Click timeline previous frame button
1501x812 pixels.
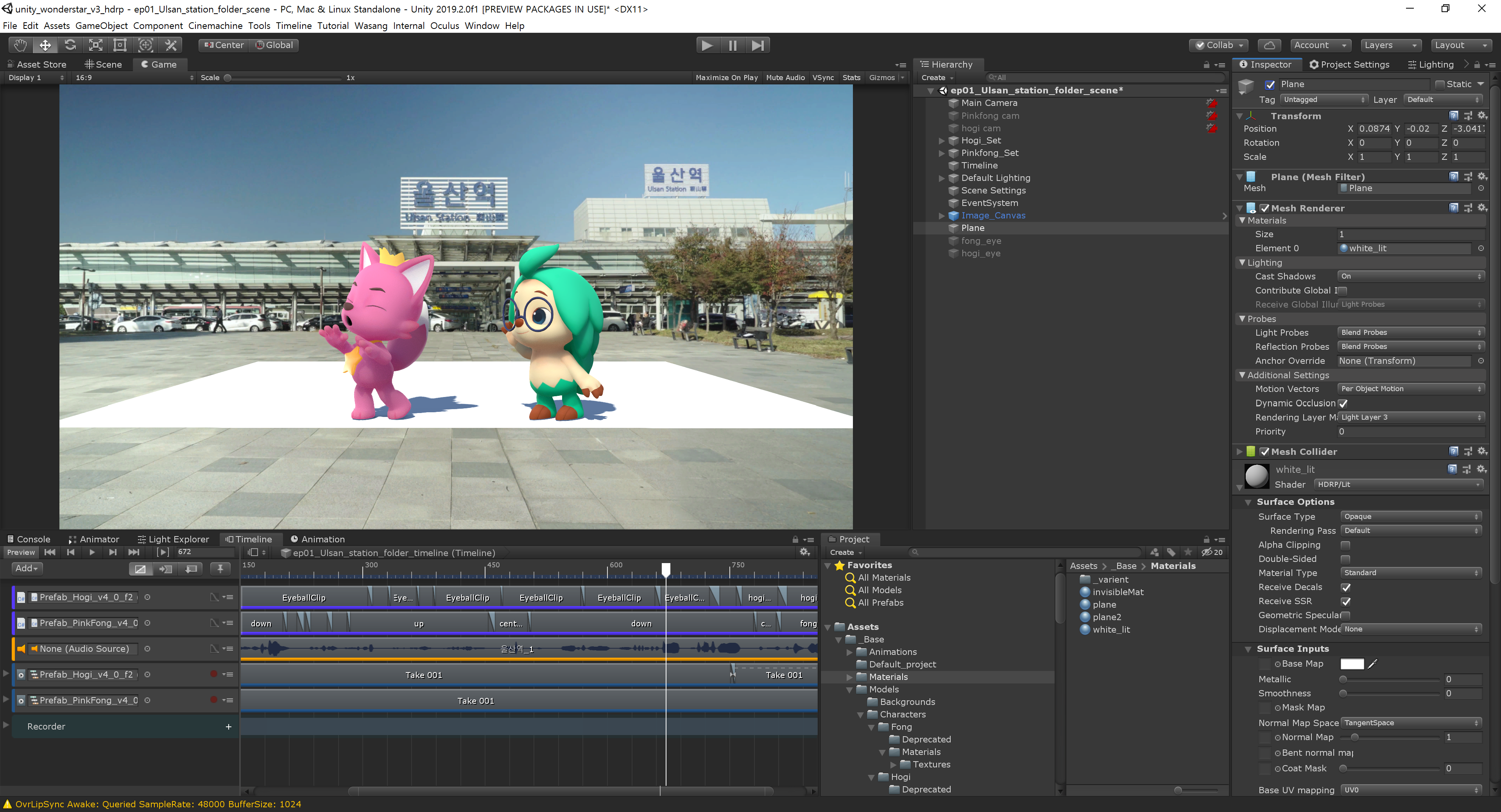(70, 552)
